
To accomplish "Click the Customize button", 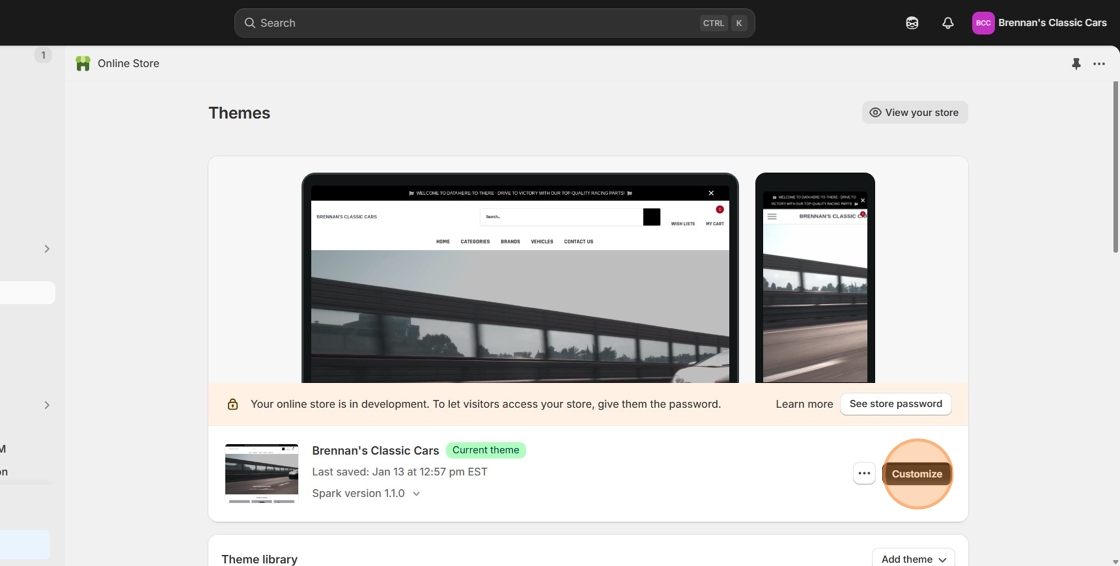I will coord(916,474).
